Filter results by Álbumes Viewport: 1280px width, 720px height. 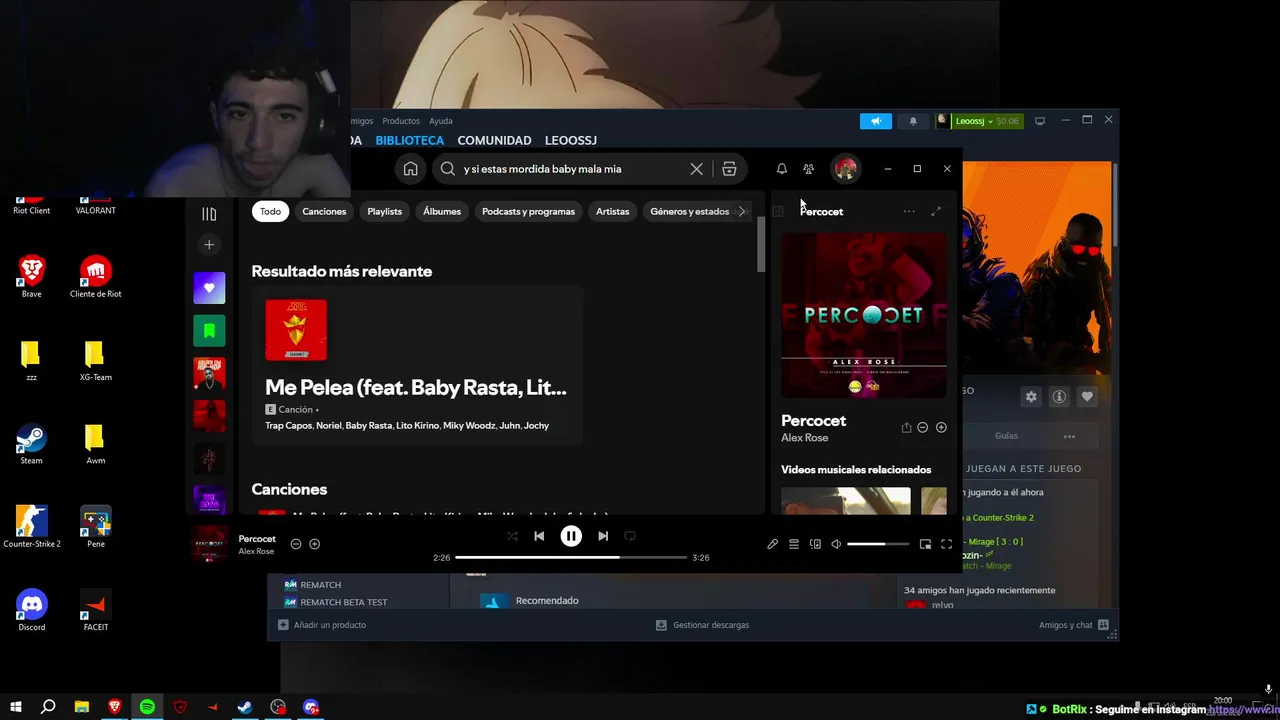click(442, 211)
